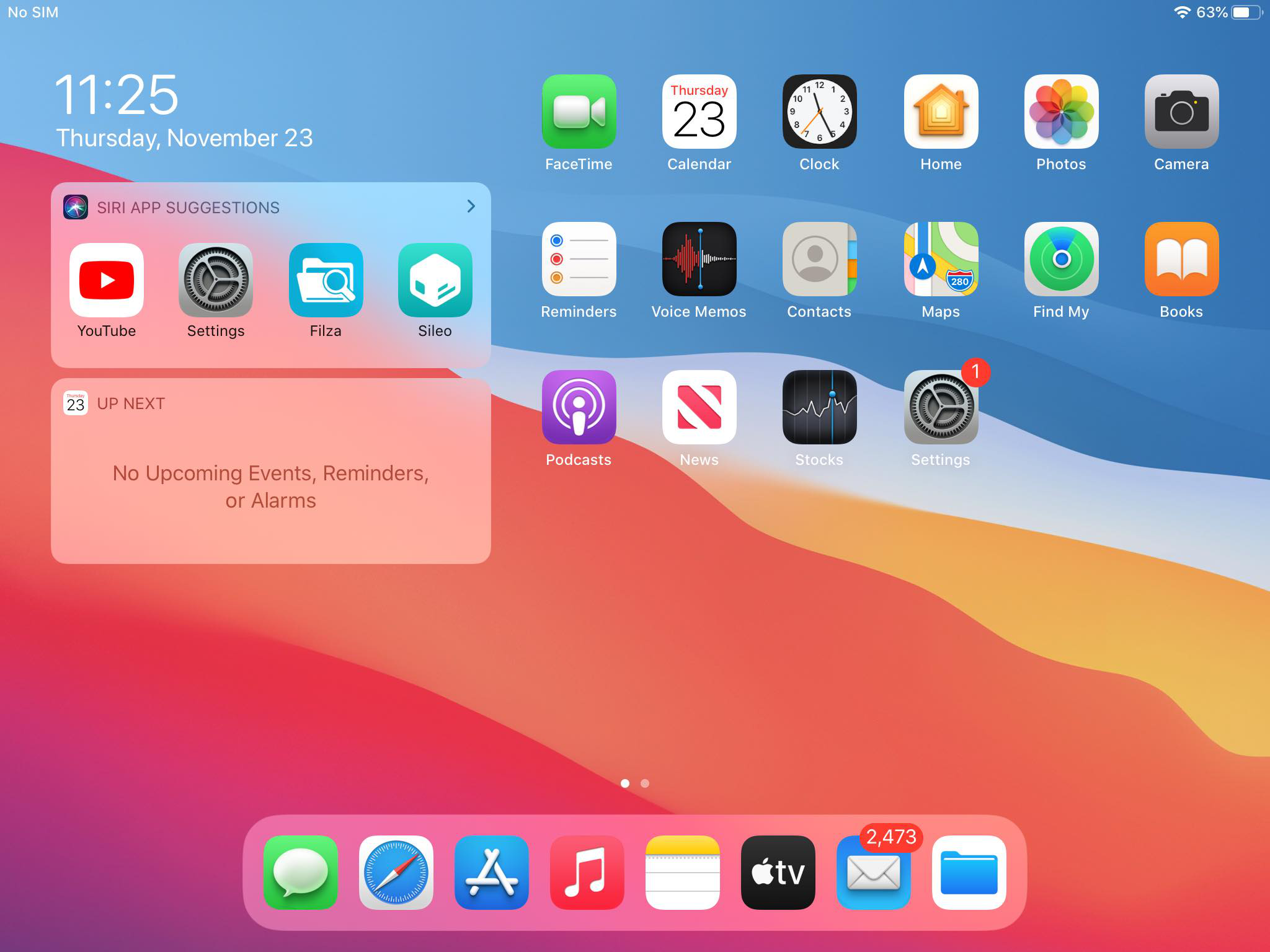Image resolution: width=1270 pixels, height=952 pixels.
Task: Tap the Wi-Fi icon in the status bar
Action: (x=1183, y=12)
